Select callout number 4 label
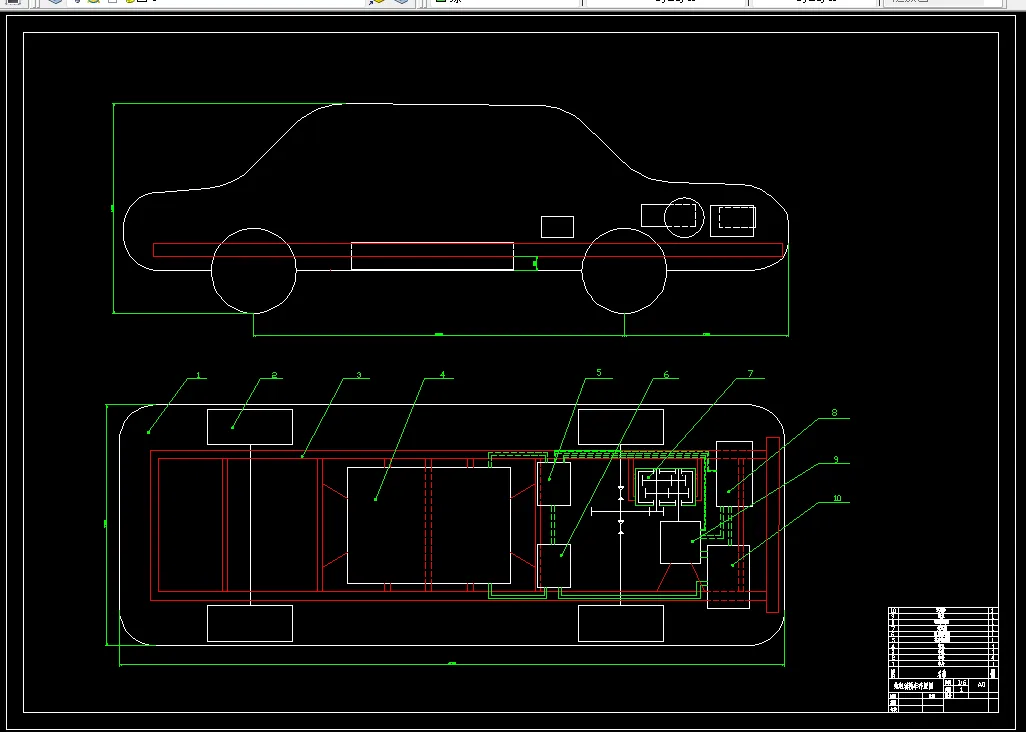Image resolution: width=1026 pixels, height=732 pixels. (x=442, y=375)
